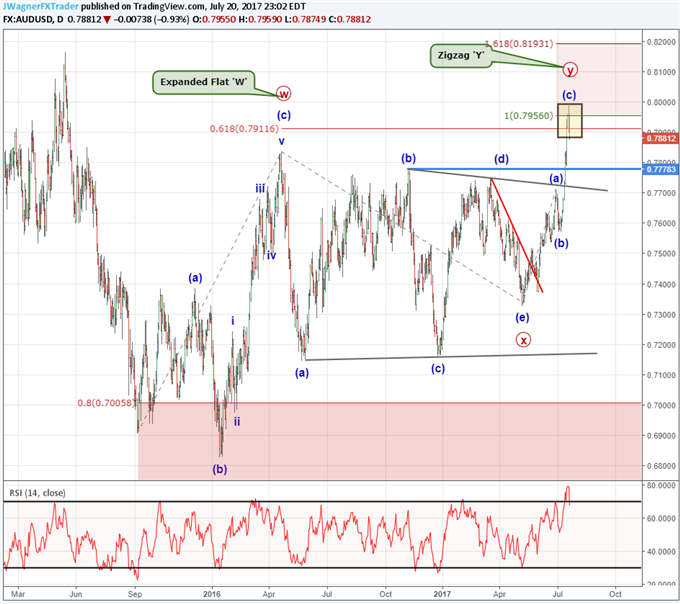Screen dimensions: 680x604
Task: Select the FX:AUDUSD, D symbol label
Action: (33, 20)
